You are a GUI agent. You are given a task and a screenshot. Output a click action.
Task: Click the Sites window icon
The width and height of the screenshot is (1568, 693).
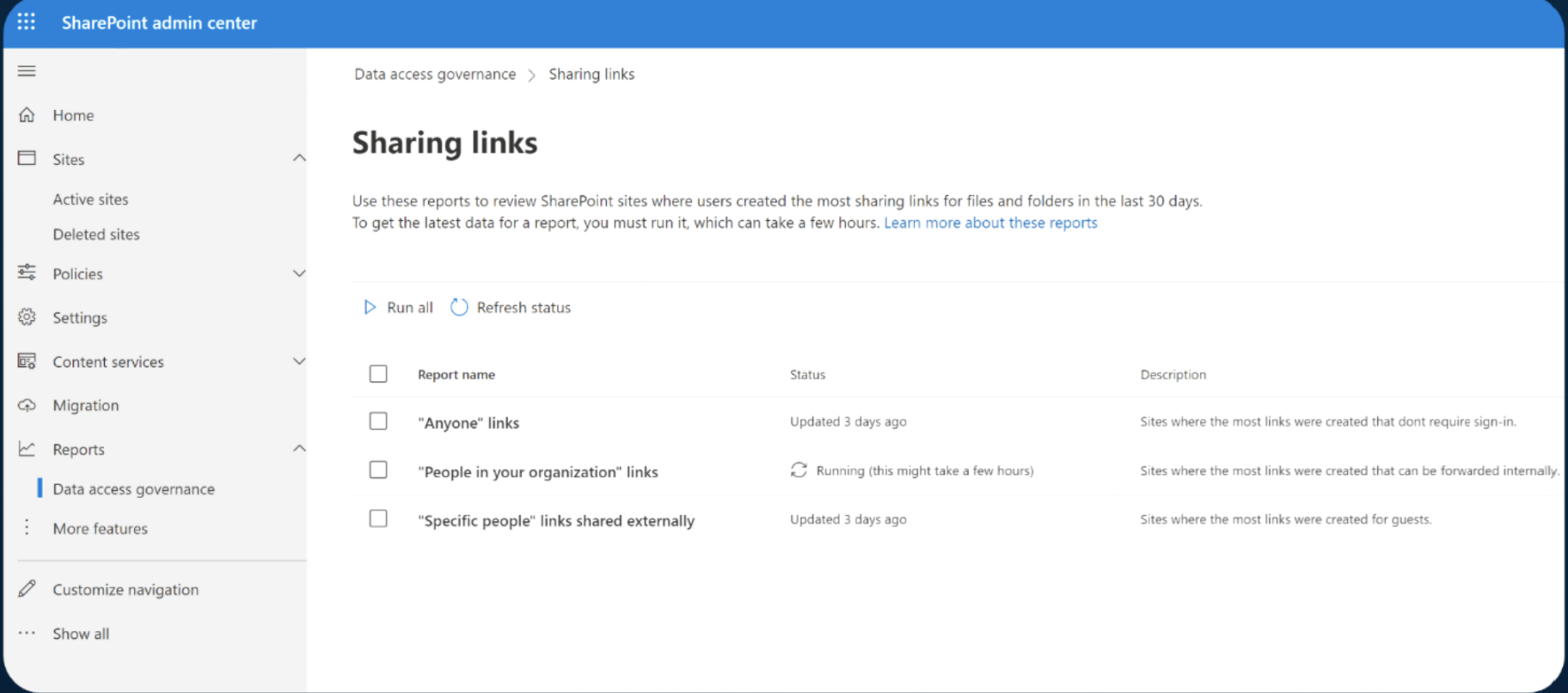click(x=27, y=158)
